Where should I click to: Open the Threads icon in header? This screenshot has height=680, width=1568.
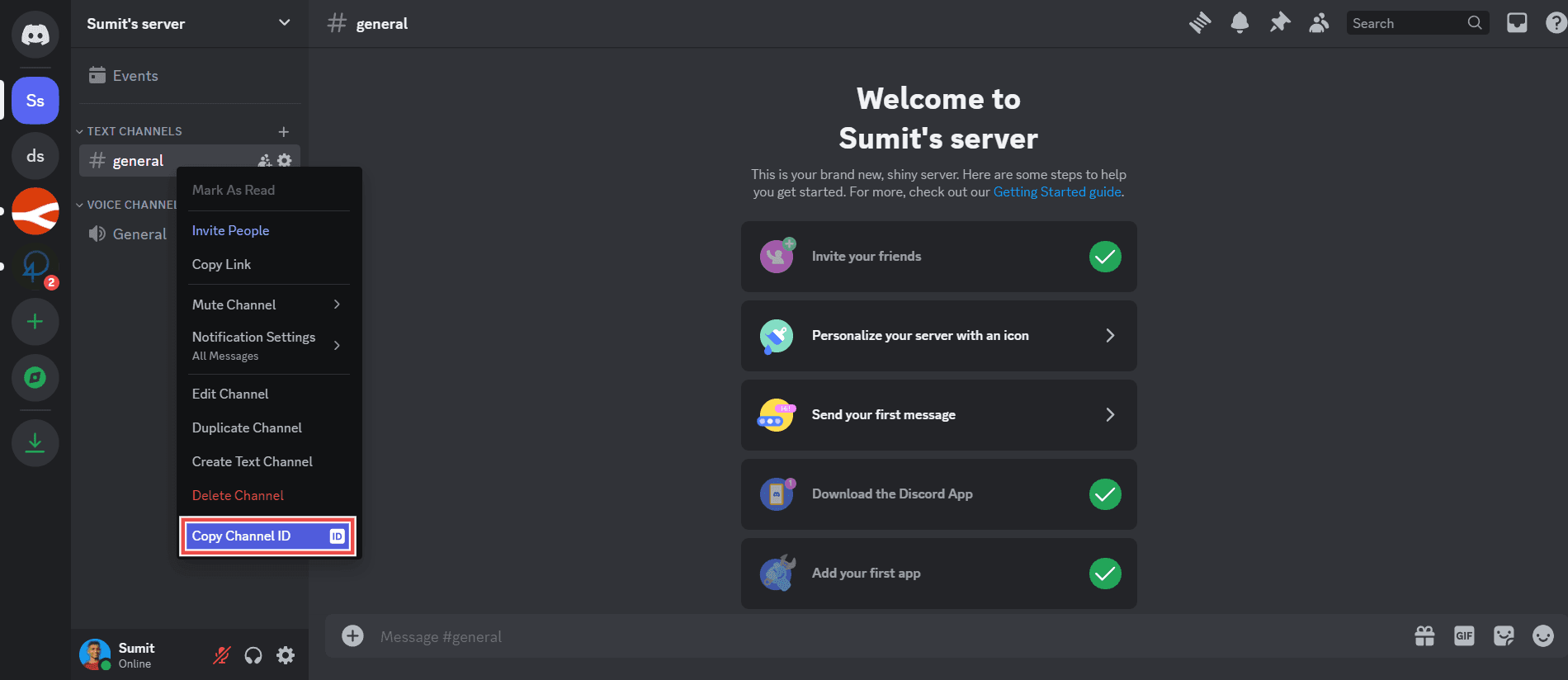tap(1200, 23)
